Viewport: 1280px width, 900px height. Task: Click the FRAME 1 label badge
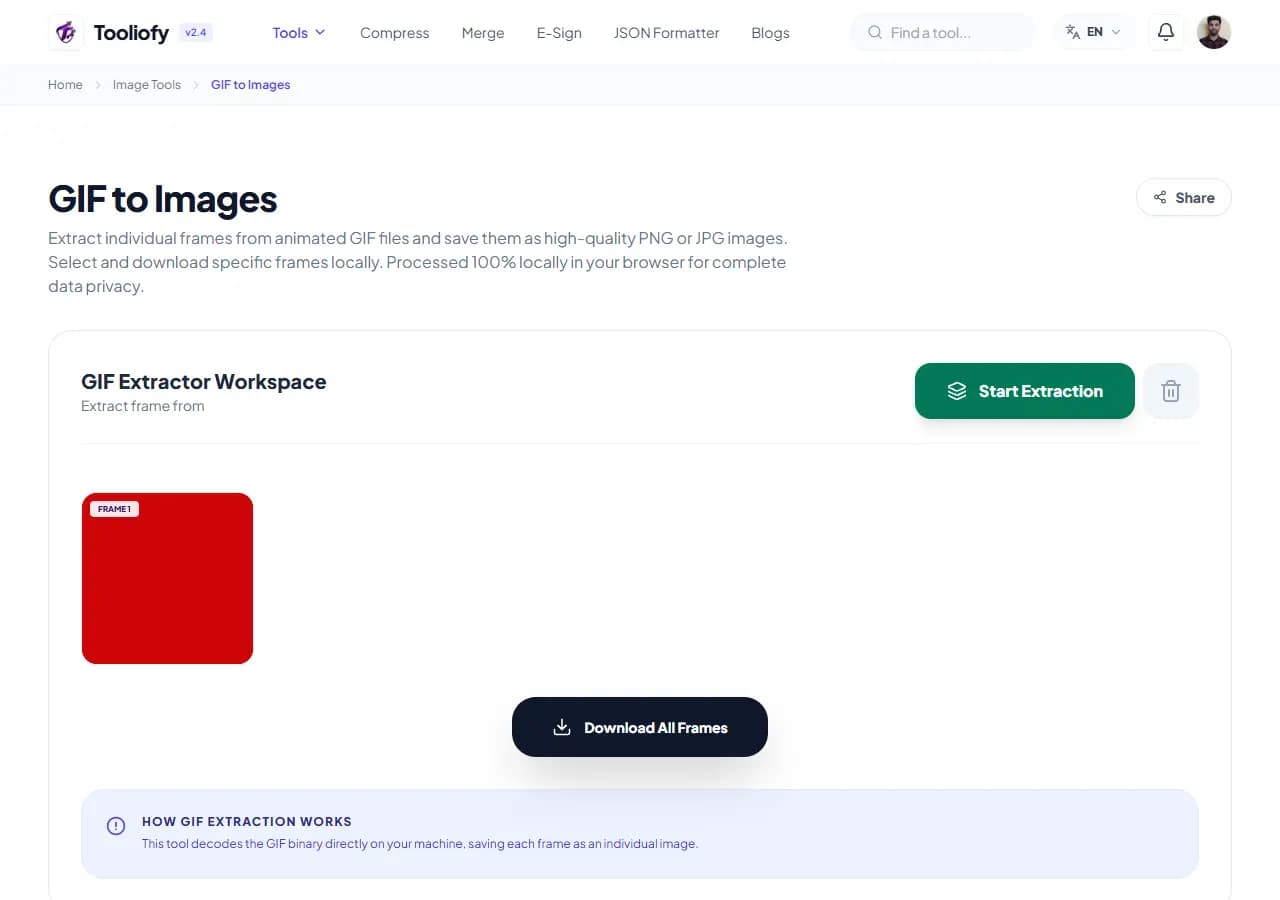pos(114,509)
